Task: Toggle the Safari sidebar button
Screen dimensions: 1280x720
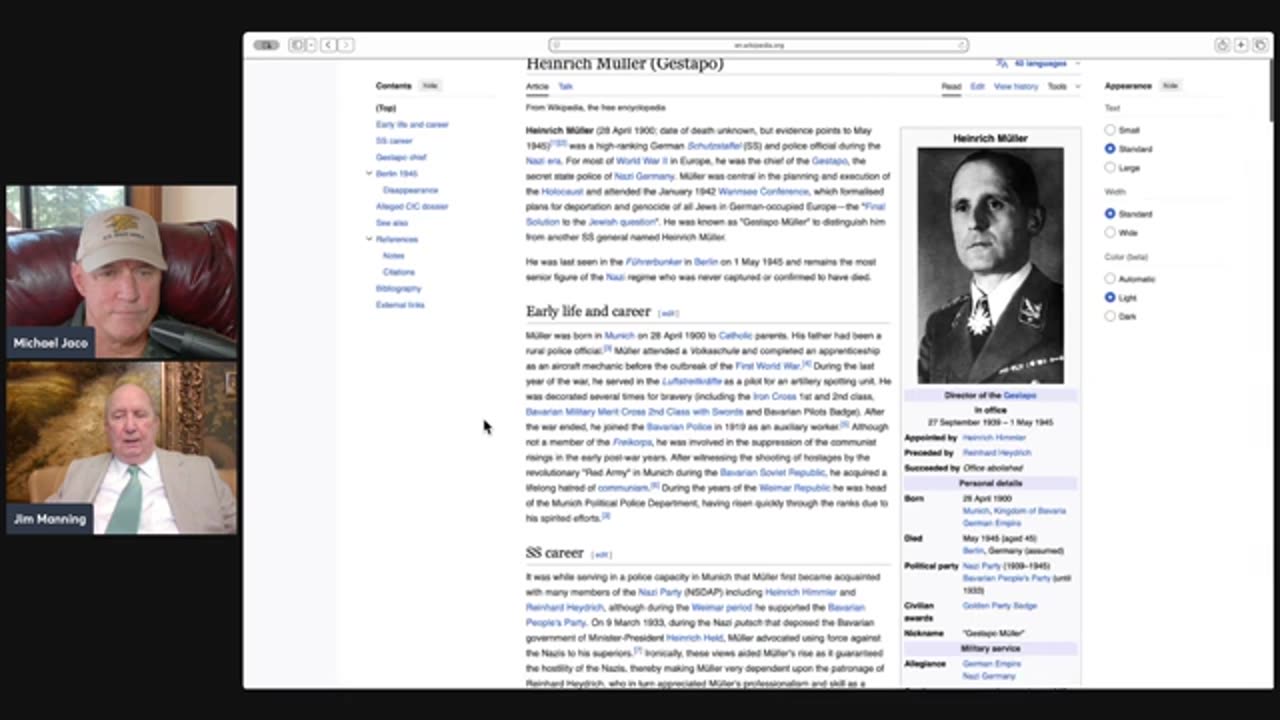Action: tap(297, 45)
